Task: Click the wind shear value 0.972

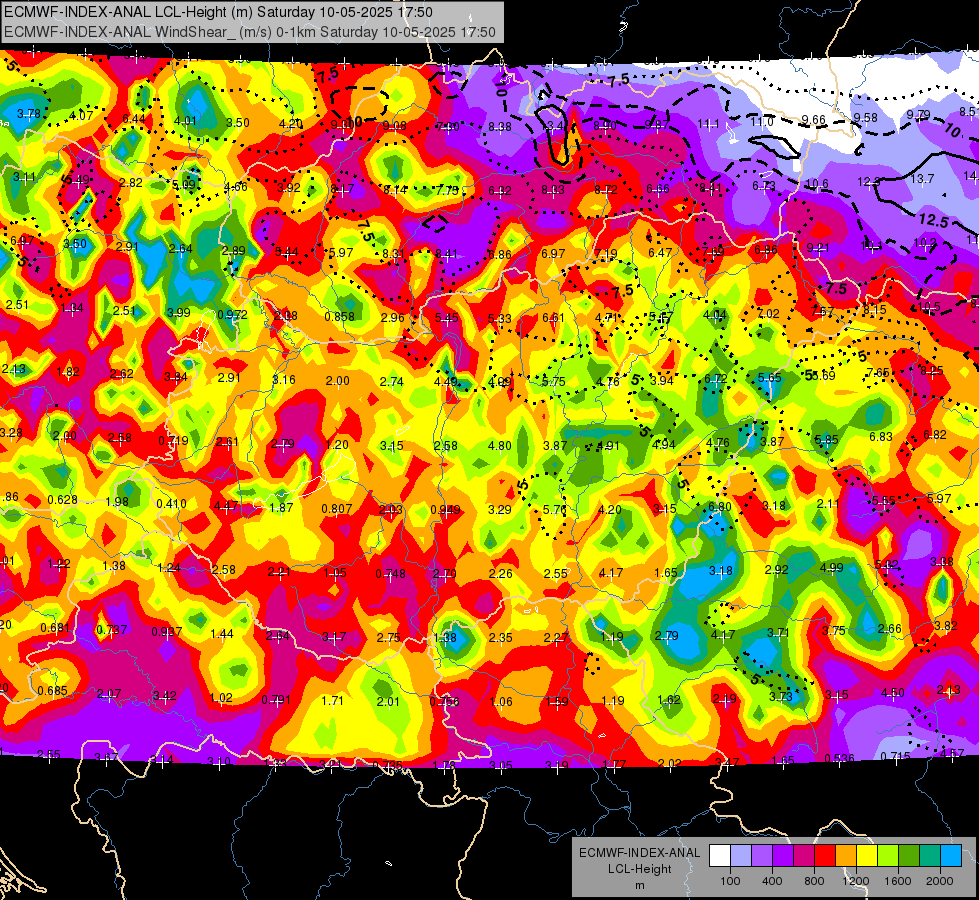Action: 232,314
